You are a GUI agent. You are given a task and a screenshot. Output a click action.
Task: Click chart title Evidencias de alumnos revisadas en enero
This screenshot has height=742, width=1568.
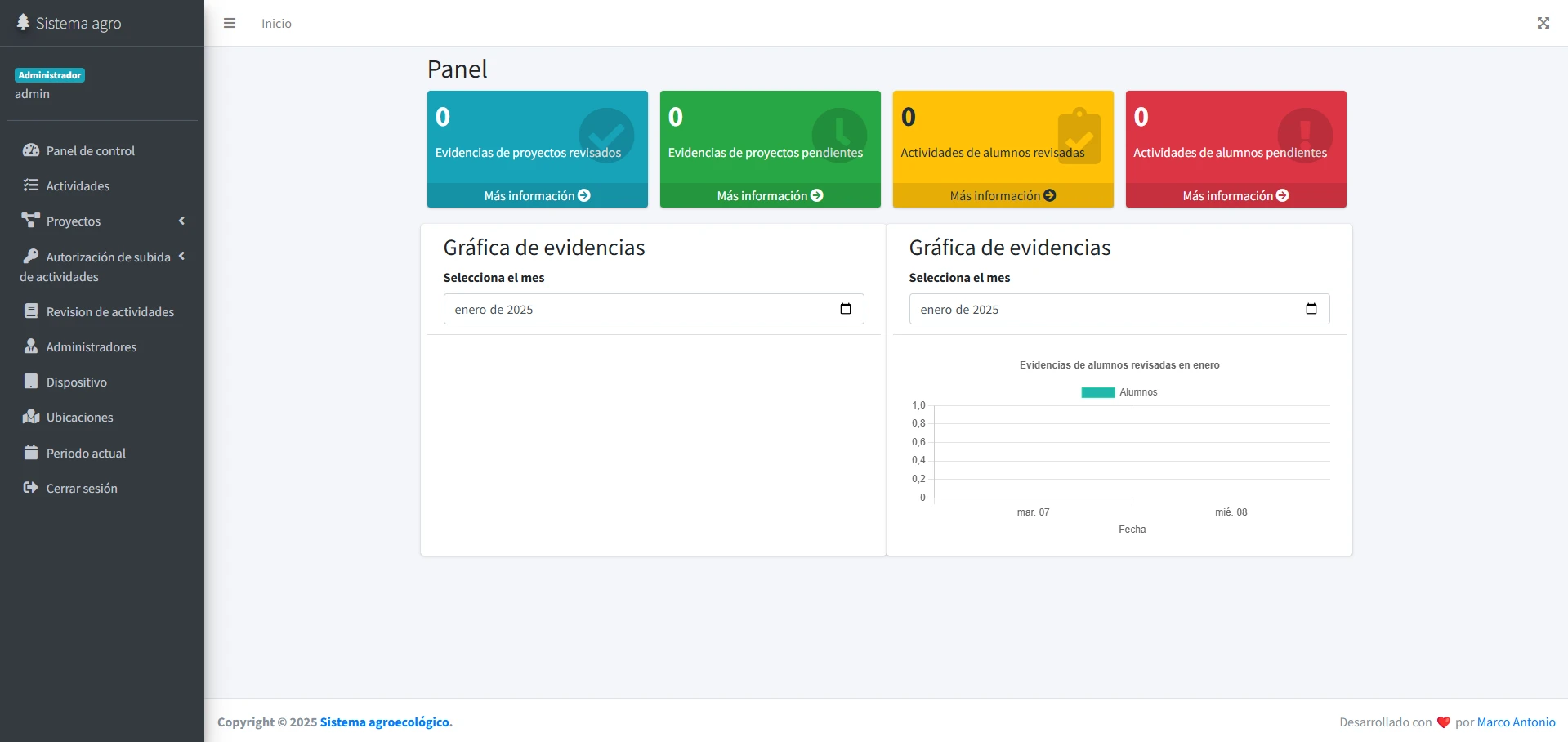[1119, 365]
